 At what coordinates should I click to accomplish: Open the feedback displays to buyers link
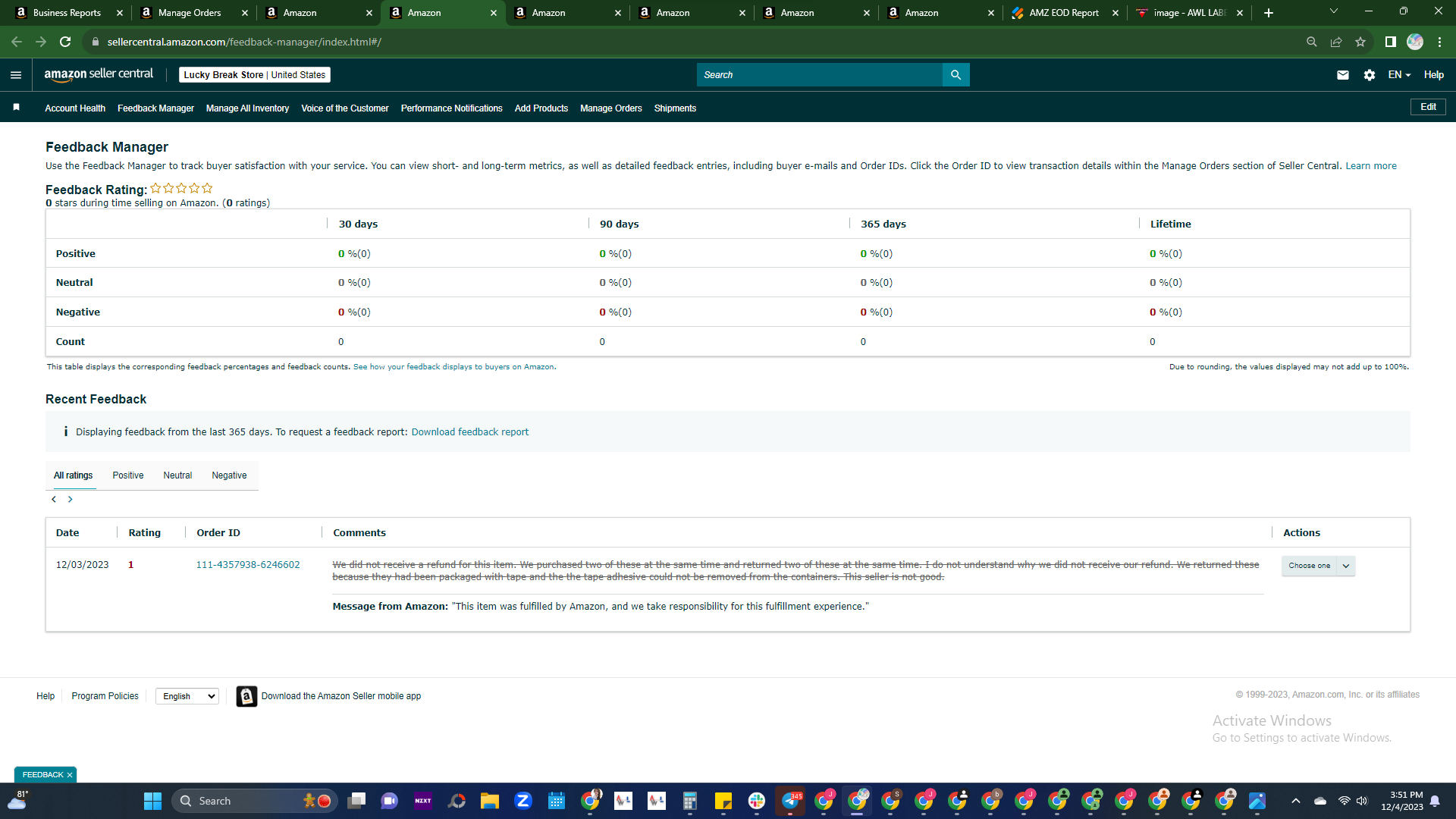[453, 367]
